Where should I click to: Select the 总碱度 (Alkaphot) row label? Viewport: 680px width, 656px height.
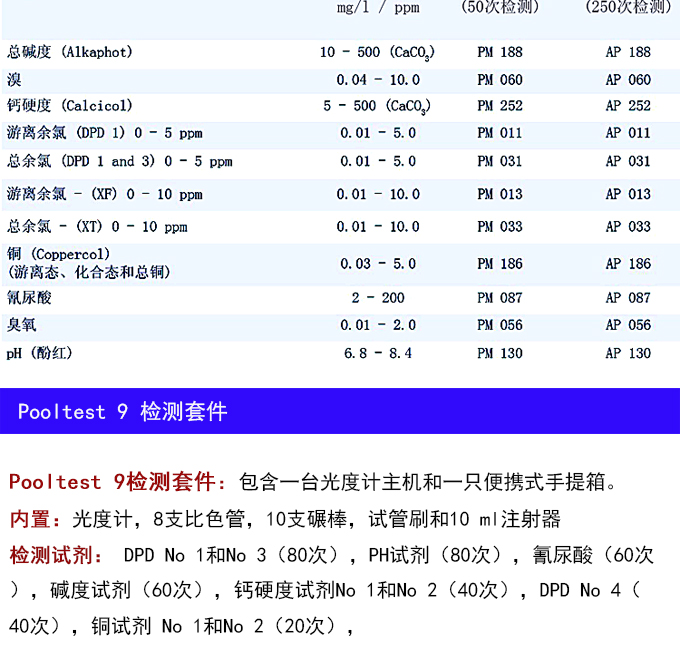(70, 52)
